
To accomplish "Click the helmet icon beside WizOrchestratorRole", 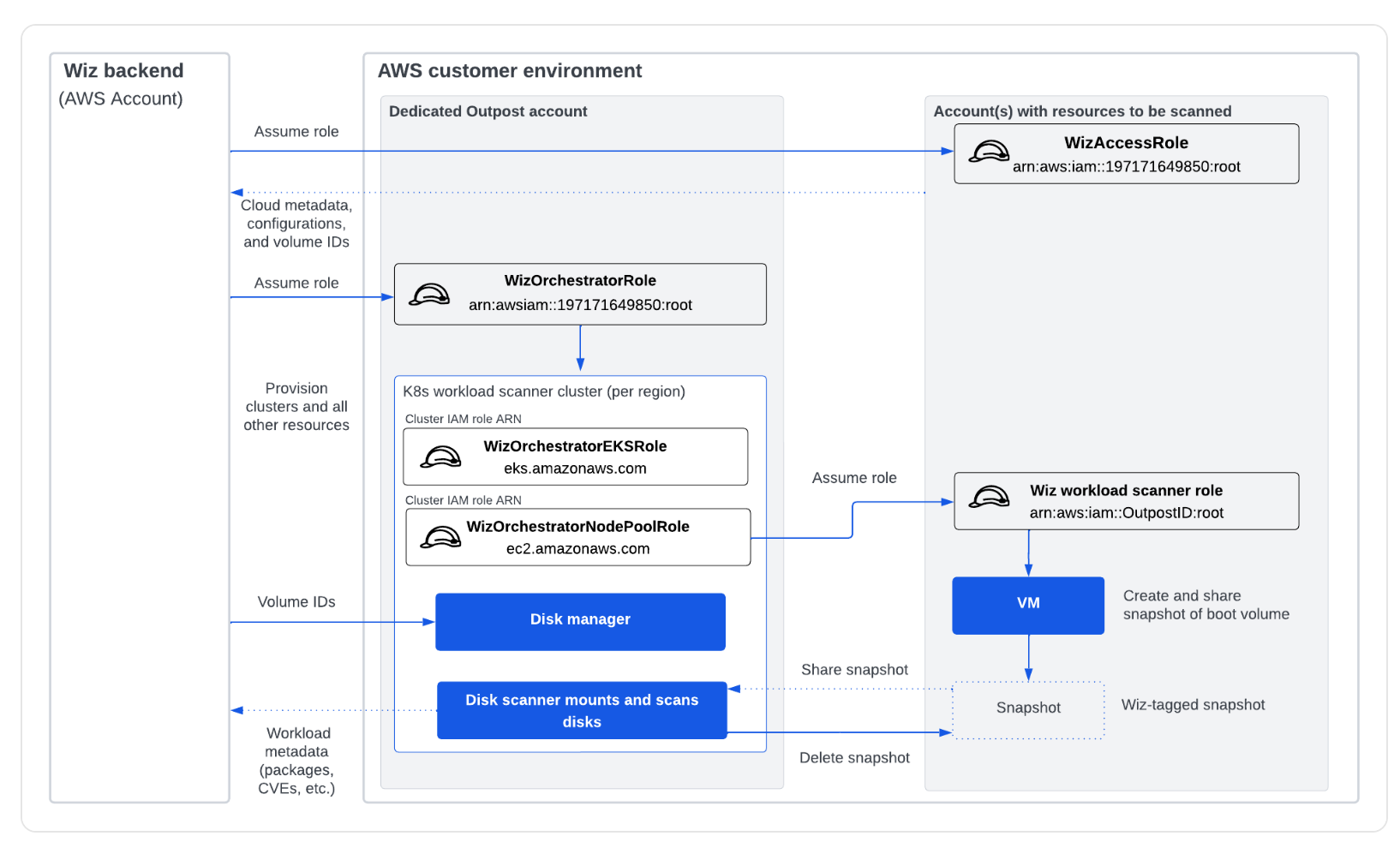I will pyautogui.click(x=429, y=295).
